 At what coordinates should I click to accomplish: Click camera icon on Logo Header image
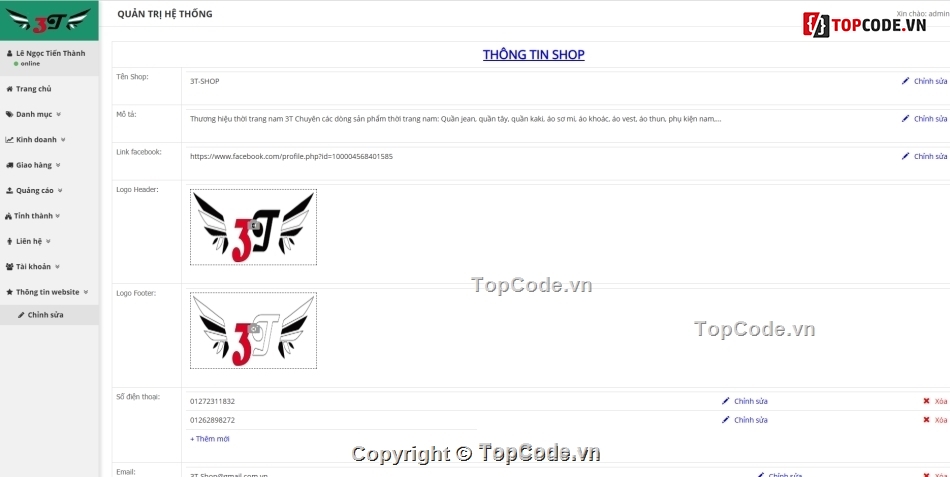click(255, 225)
